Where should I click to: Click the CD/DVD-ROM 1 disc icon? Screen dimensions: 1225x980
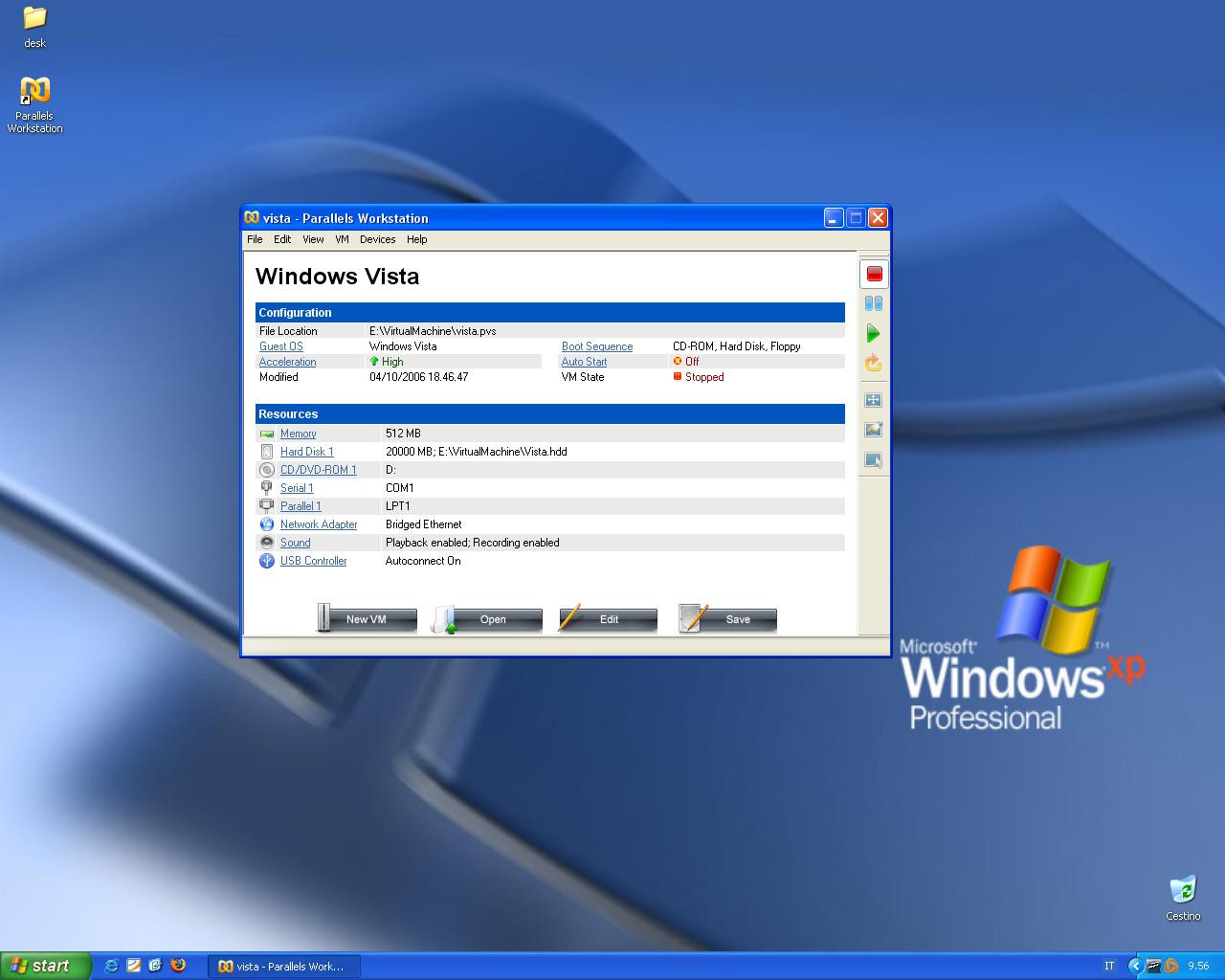(x=267, y=470)
